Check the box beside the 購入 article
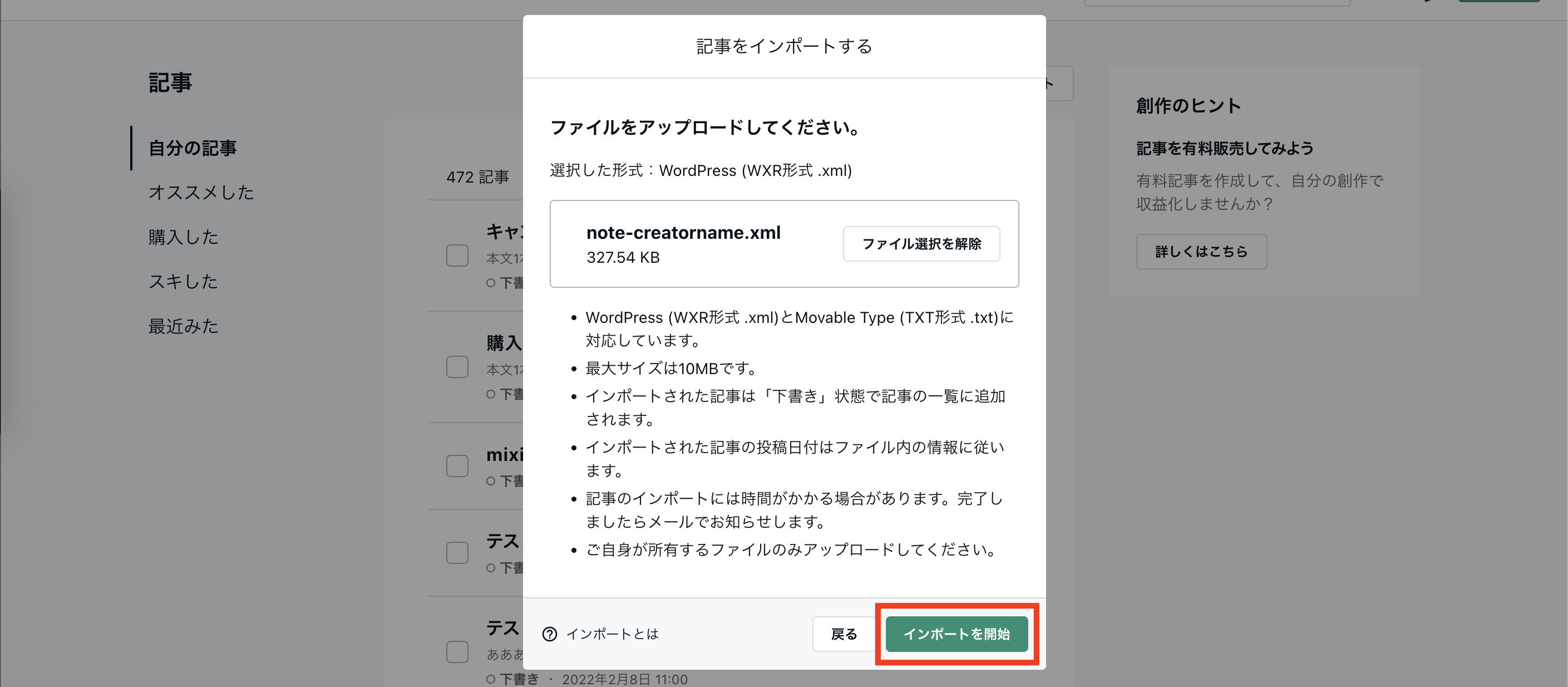Screen dimensions: 1568x687 pos(457,367)
